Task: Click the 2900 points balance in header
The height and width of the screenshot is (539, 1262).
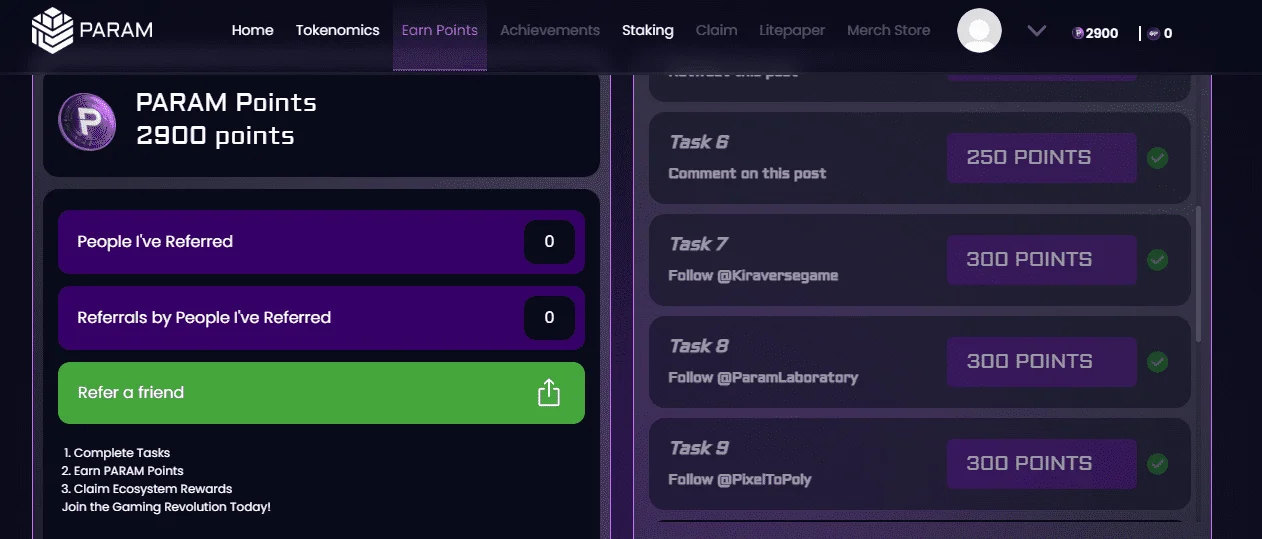Action: pyautogui.click(x=1102, y=33)
